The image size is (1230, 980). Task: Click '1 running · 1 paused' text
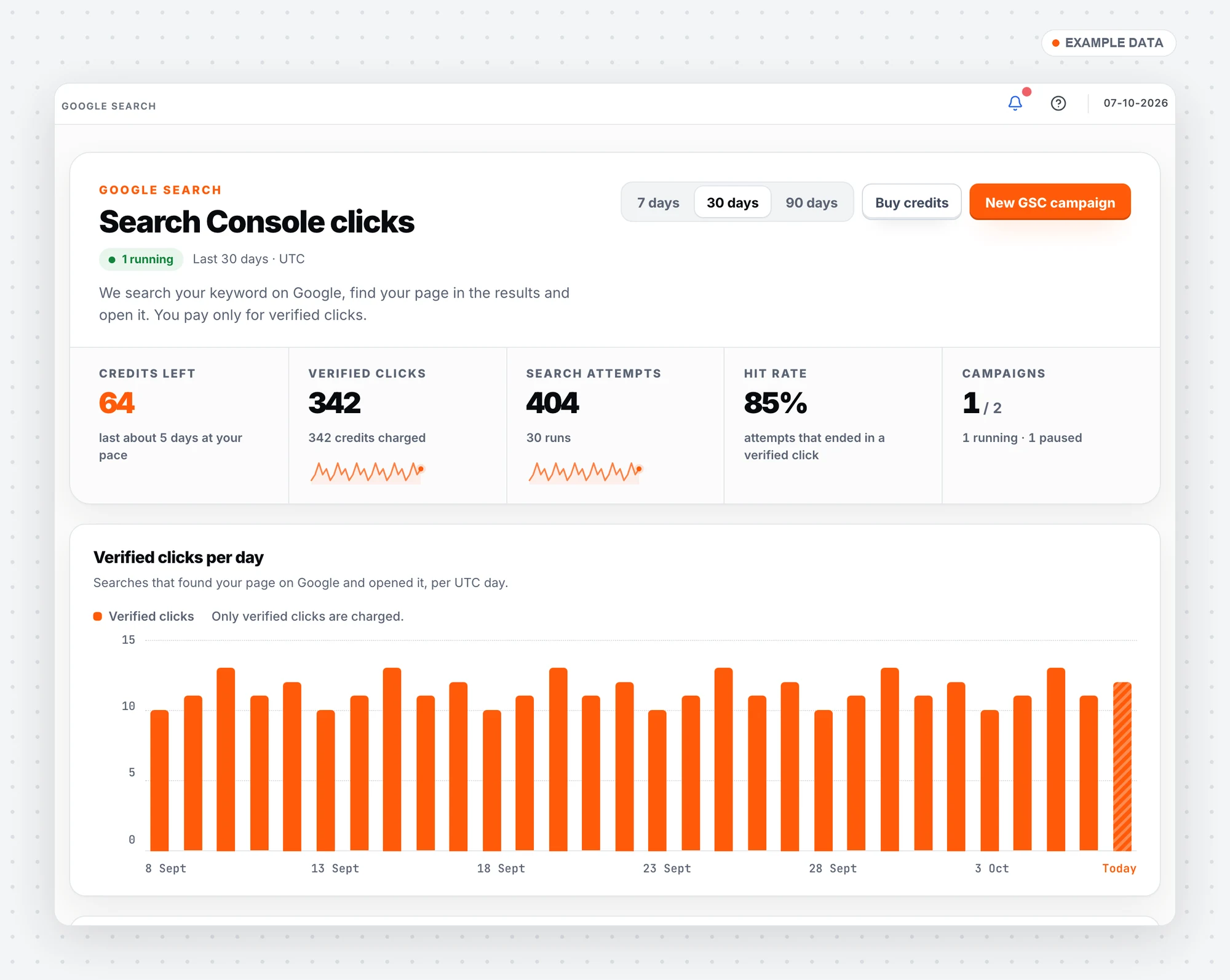1022,438
